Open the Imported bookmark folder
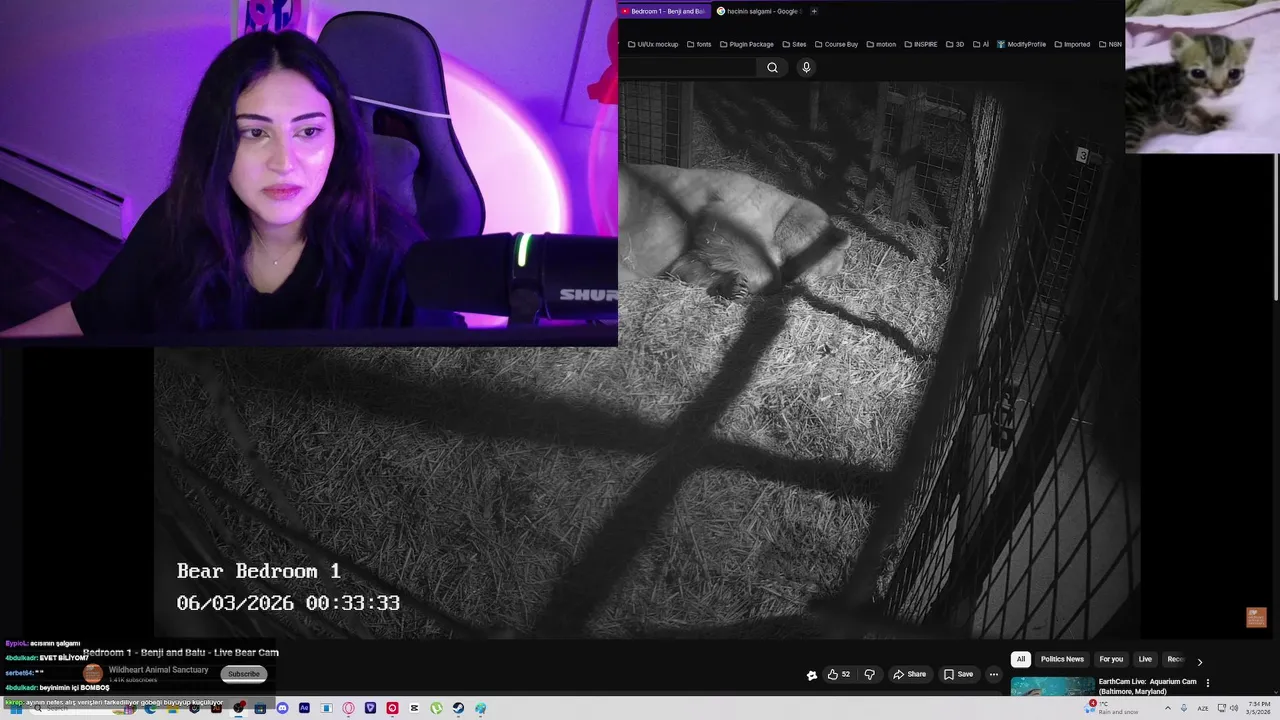The image size is (1280, 720). (x=1072, y=44)
